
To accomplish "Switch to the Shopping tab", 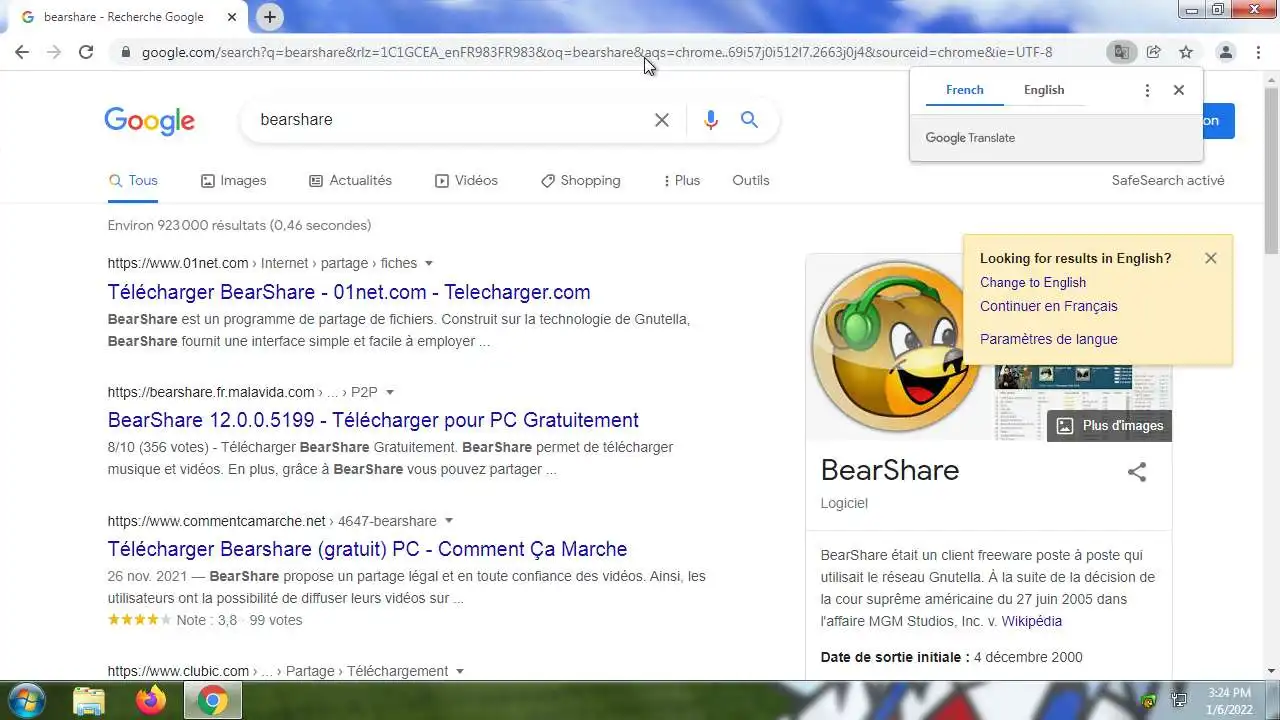I will pyautogui.click(x=580, y=181).
